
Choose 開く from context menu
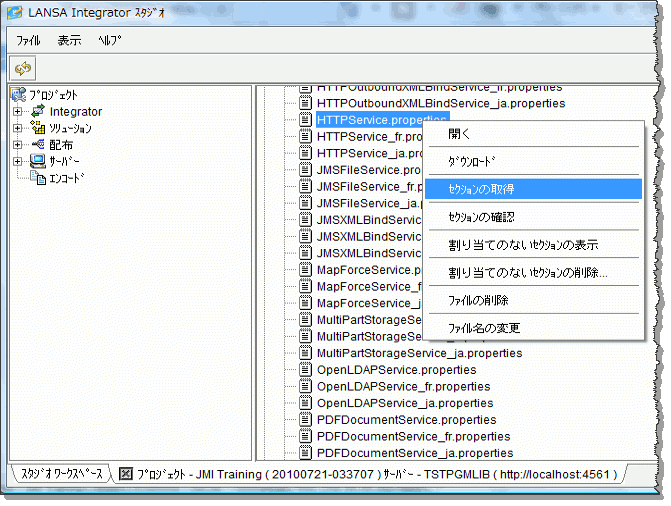534,134
